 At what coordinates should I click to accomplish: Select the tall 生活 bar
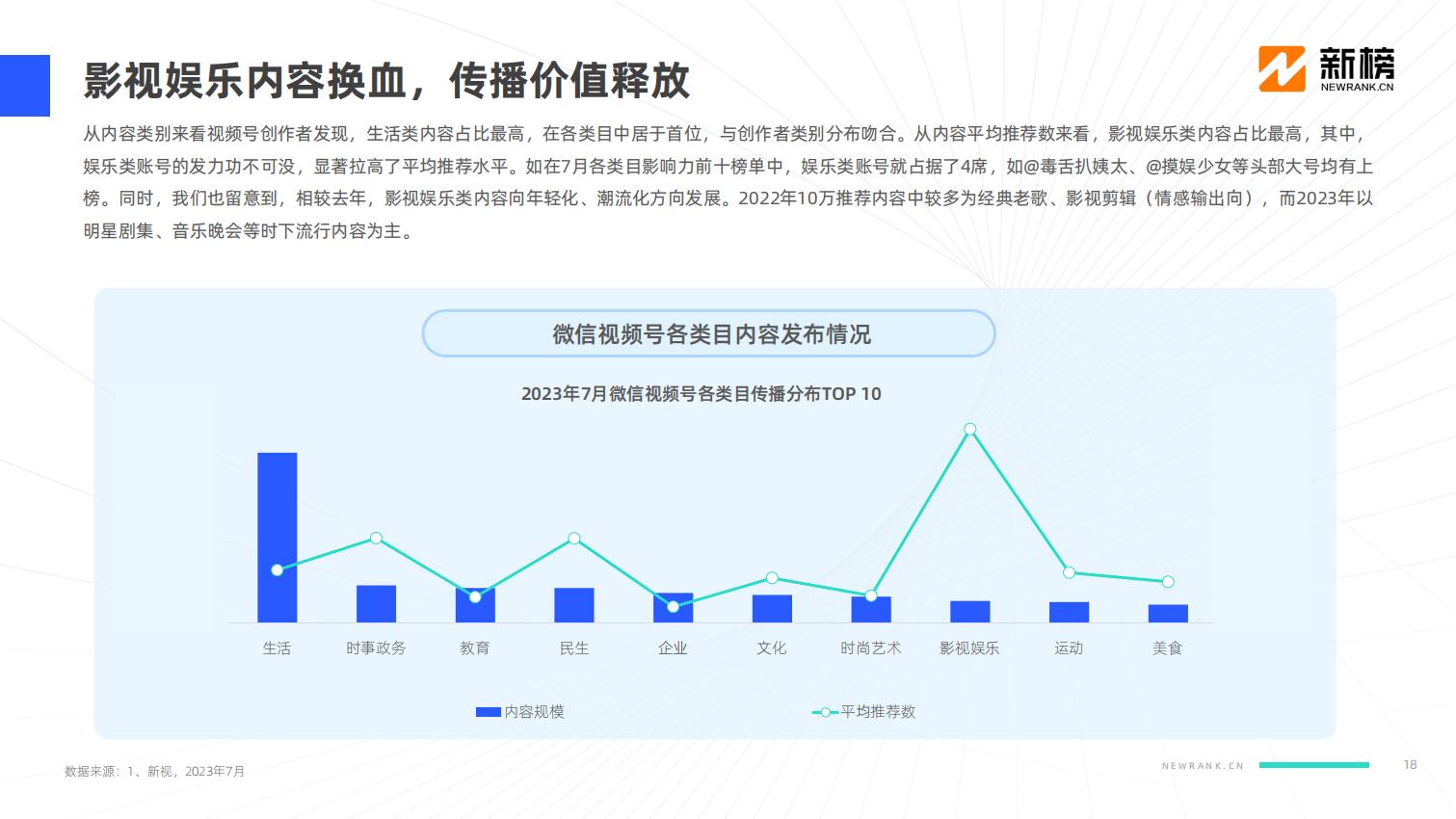coord(278,538)
